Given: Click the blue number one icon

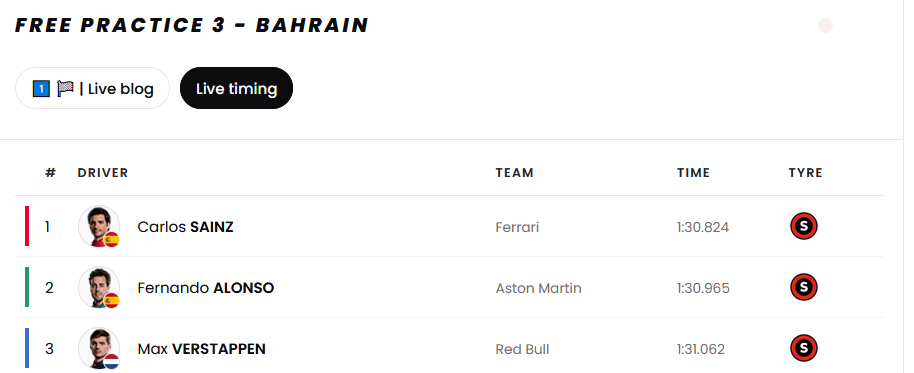Looking at the screenshot, I should coord(41,89).
